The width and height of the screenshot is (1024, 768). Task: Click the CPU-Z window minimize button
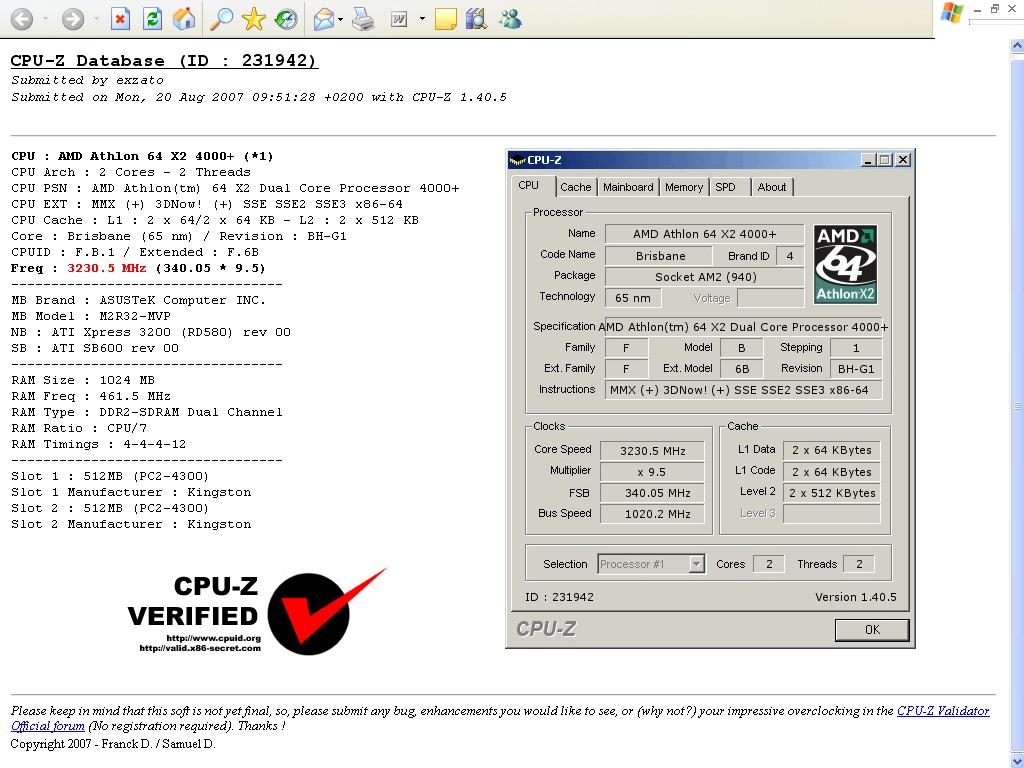click(868, 159)
